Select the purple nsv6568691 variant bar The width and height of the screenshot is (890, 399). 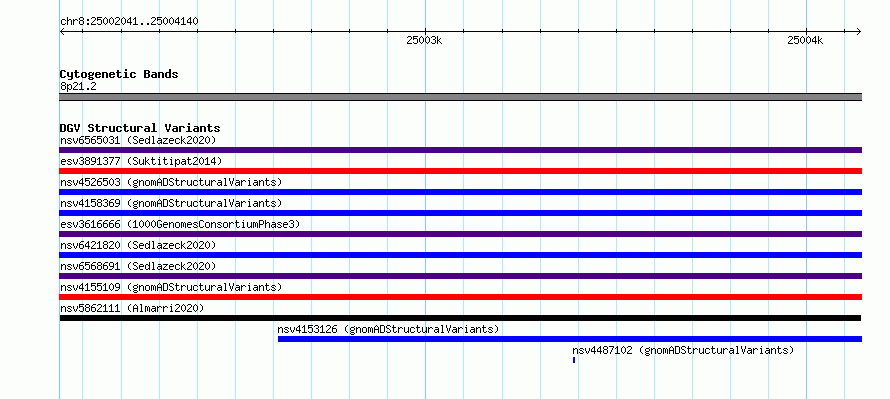(460, 276)
